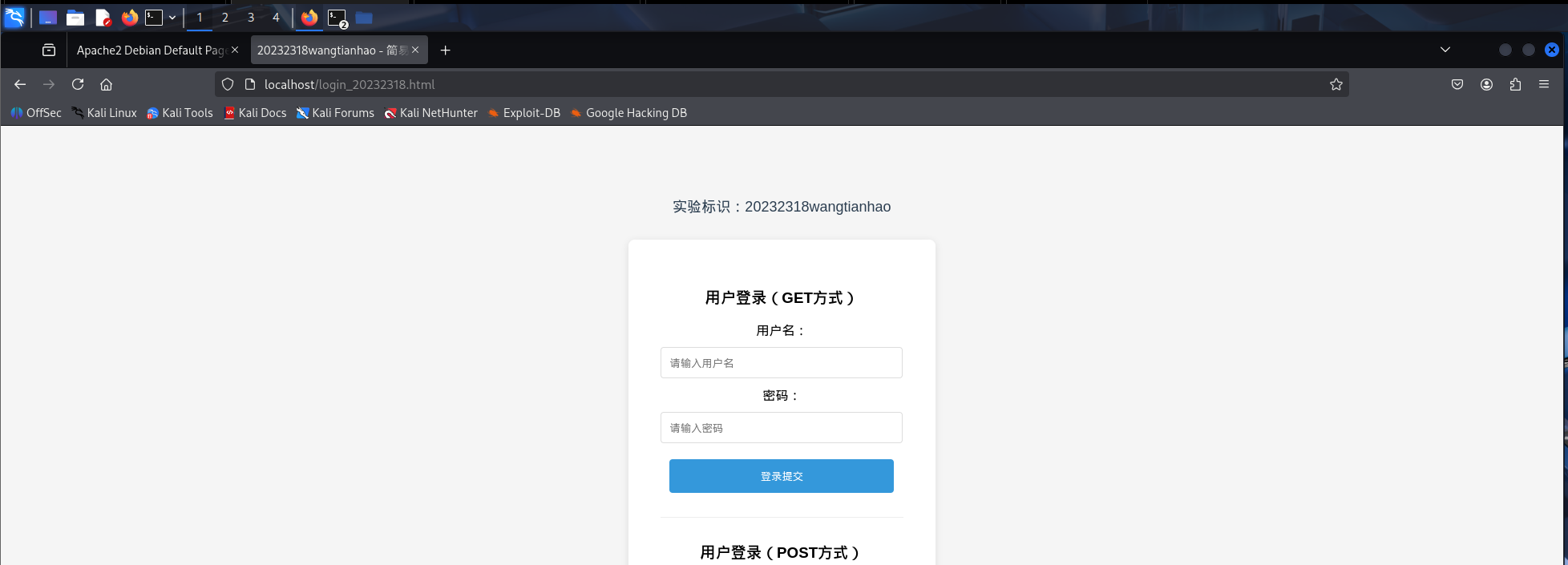Viewport: 1568px width, 565px height.
Task: Switch to workspace 2
Action: (225, 17)
